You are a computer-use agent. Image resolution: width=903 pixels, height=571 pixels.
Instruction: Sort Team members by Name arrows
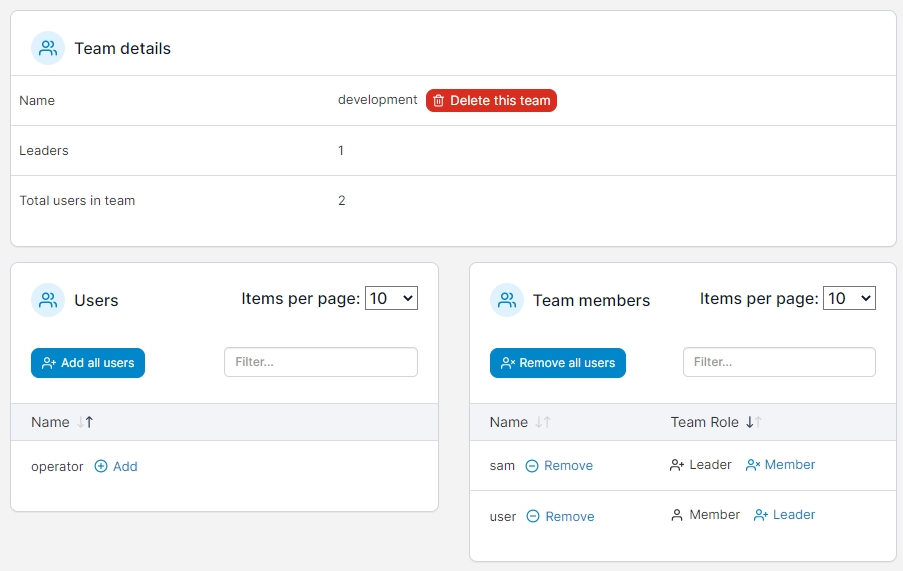point(543,422)
